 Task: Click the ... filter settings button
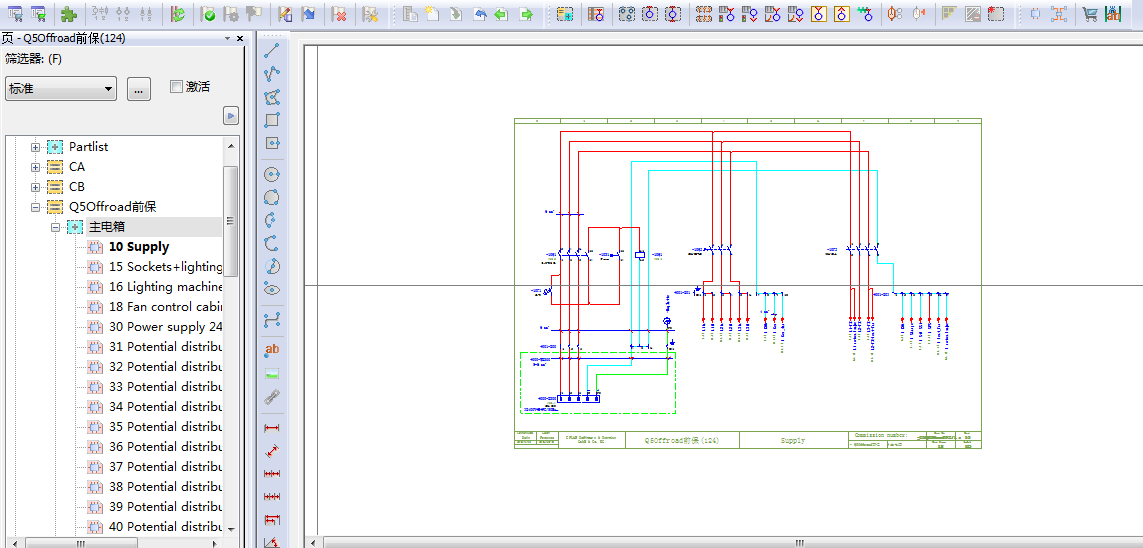[139, 89]
